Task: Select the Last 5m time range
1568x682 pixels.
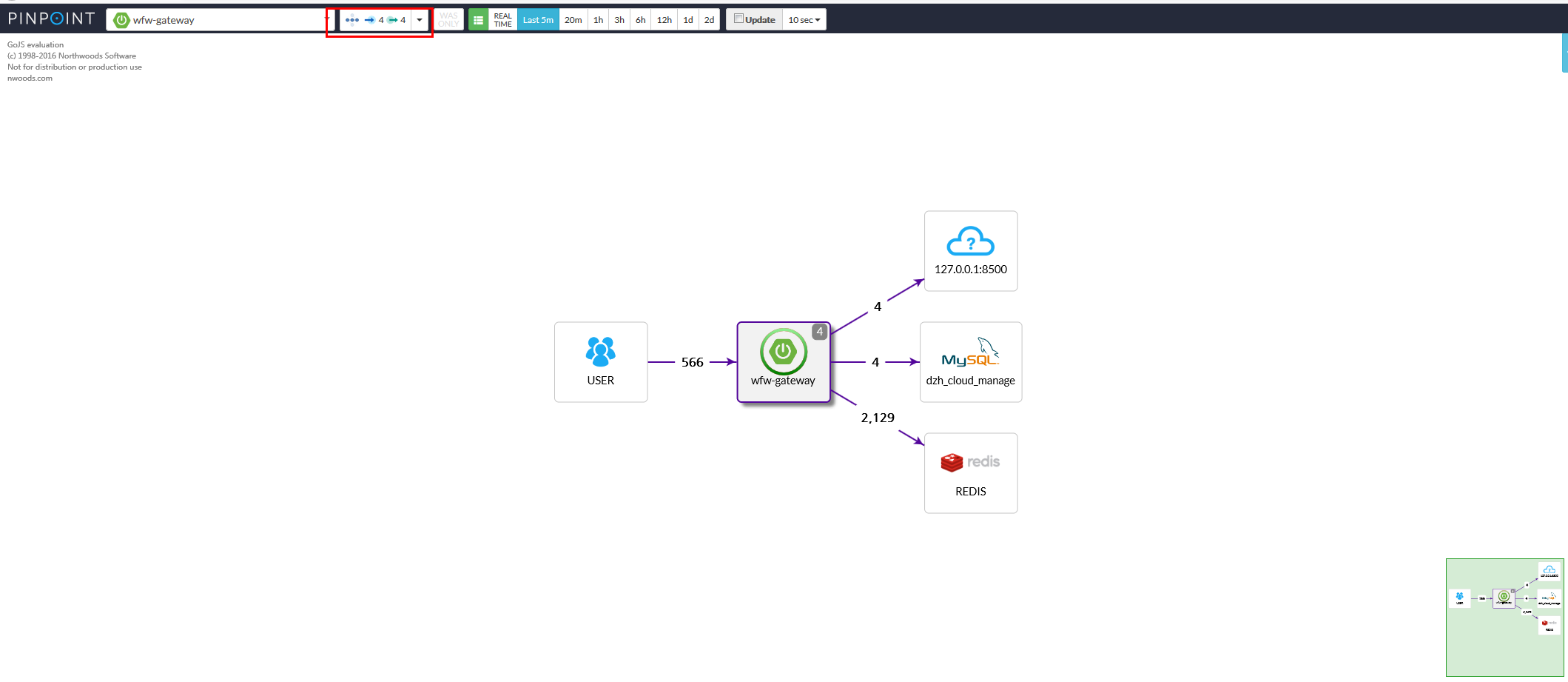Action: click(538, 20)
